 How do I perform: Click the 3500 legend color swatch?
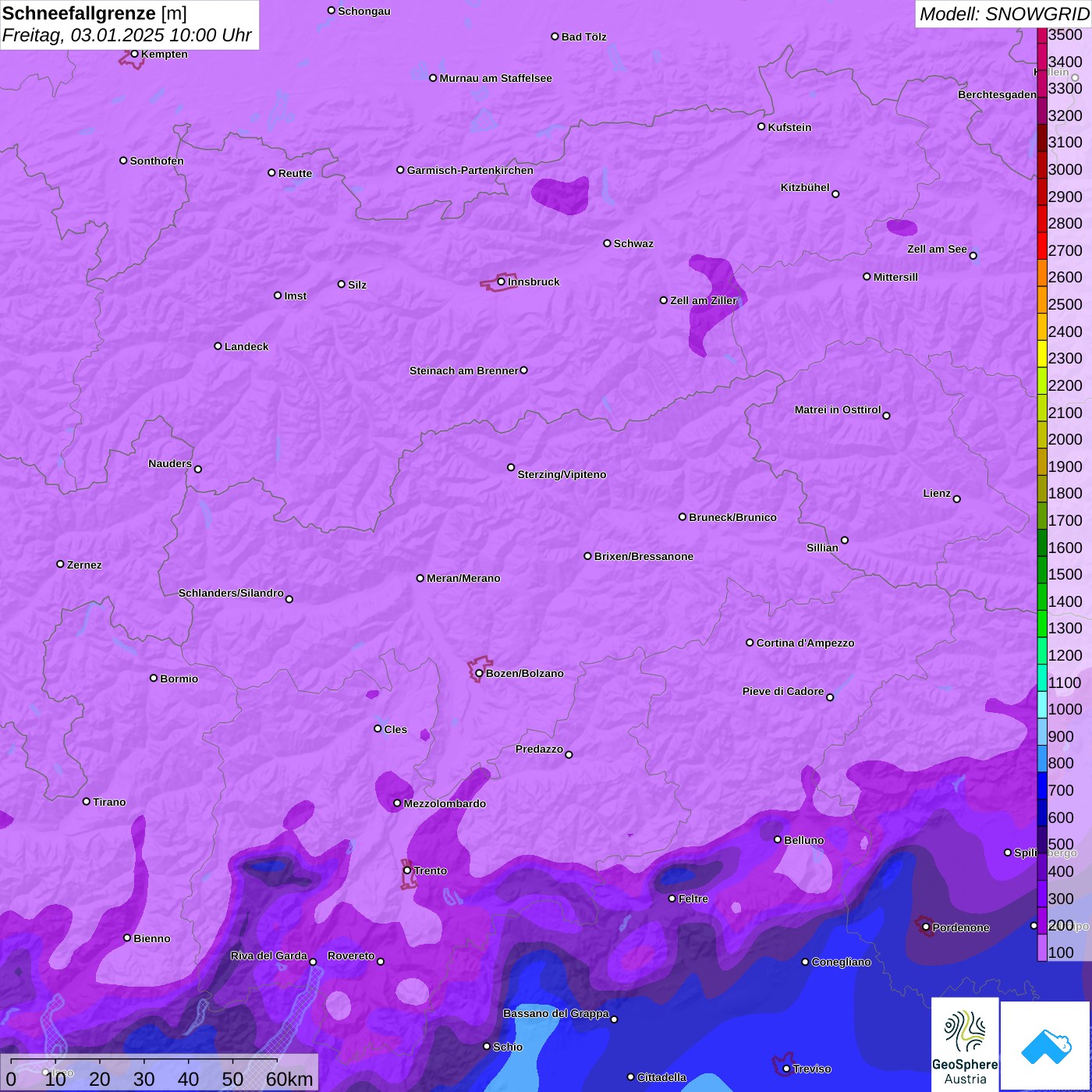(1041, 35)
